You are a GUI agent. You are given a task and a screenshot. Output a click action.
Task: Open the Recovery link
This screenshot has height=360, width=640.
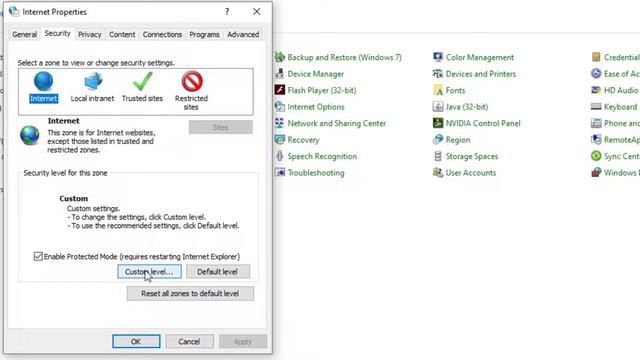tap(303, 140)
